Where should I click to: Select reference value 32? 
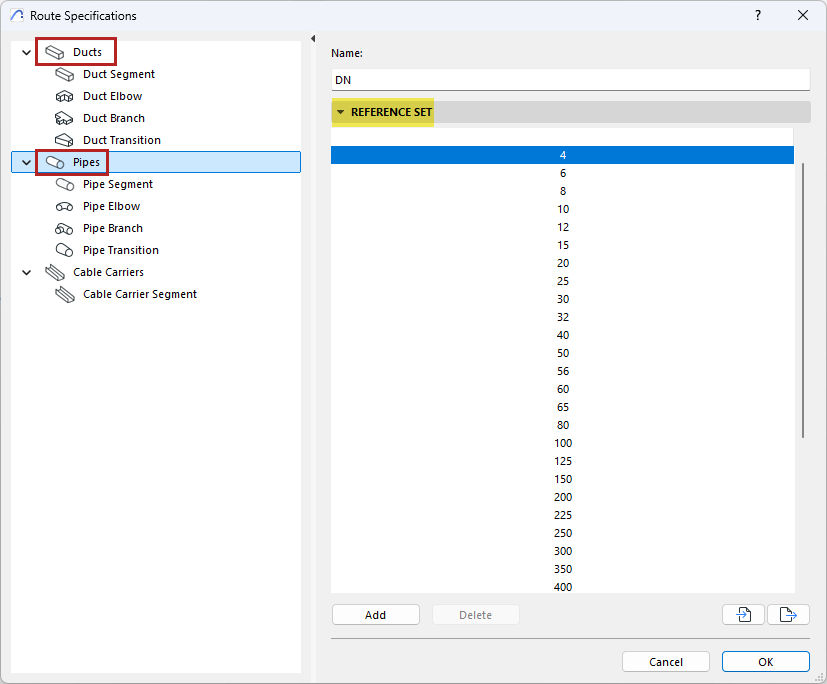(x=562, y=317)
